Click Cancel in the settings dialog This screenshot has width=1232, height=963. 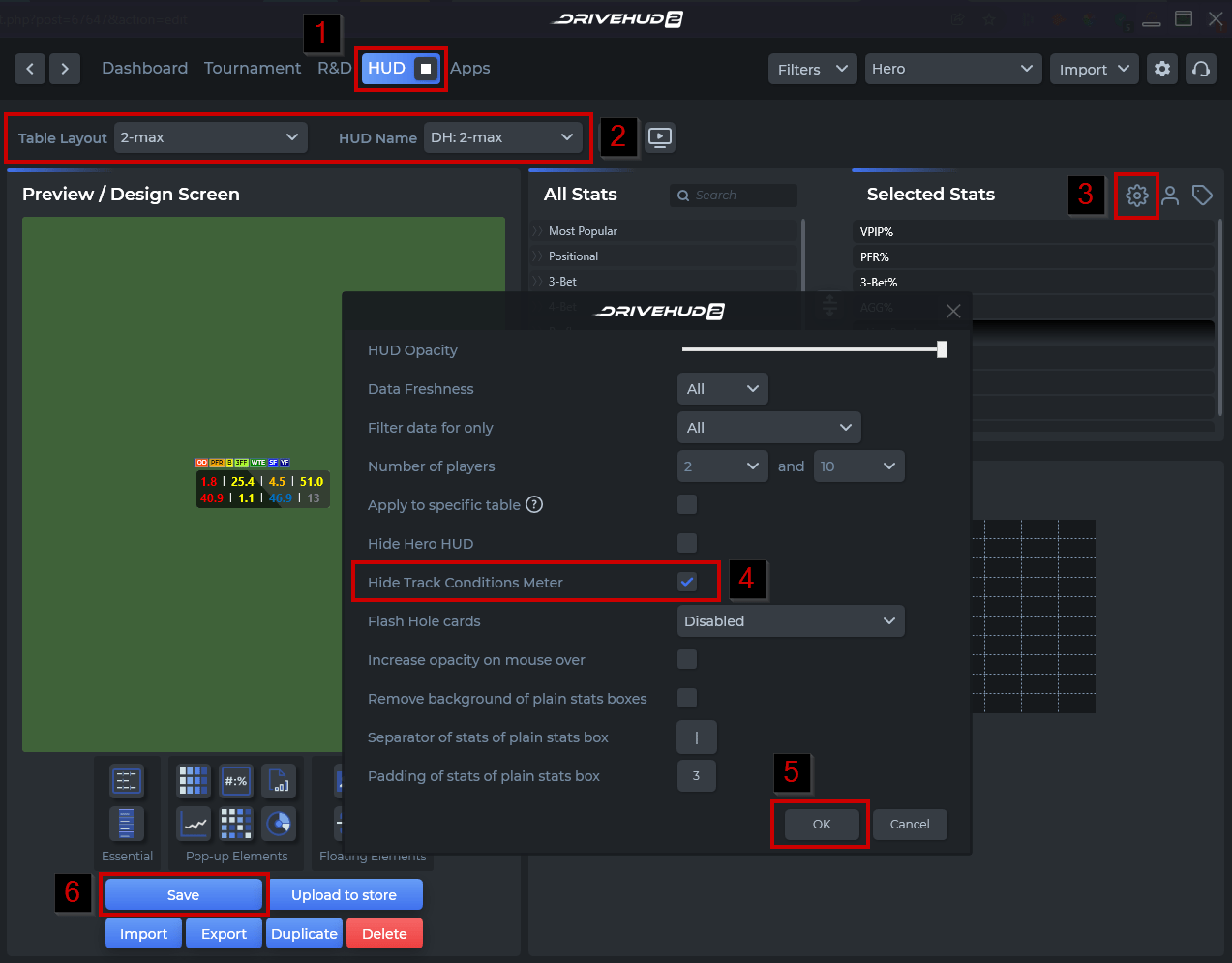coord(910,825)
